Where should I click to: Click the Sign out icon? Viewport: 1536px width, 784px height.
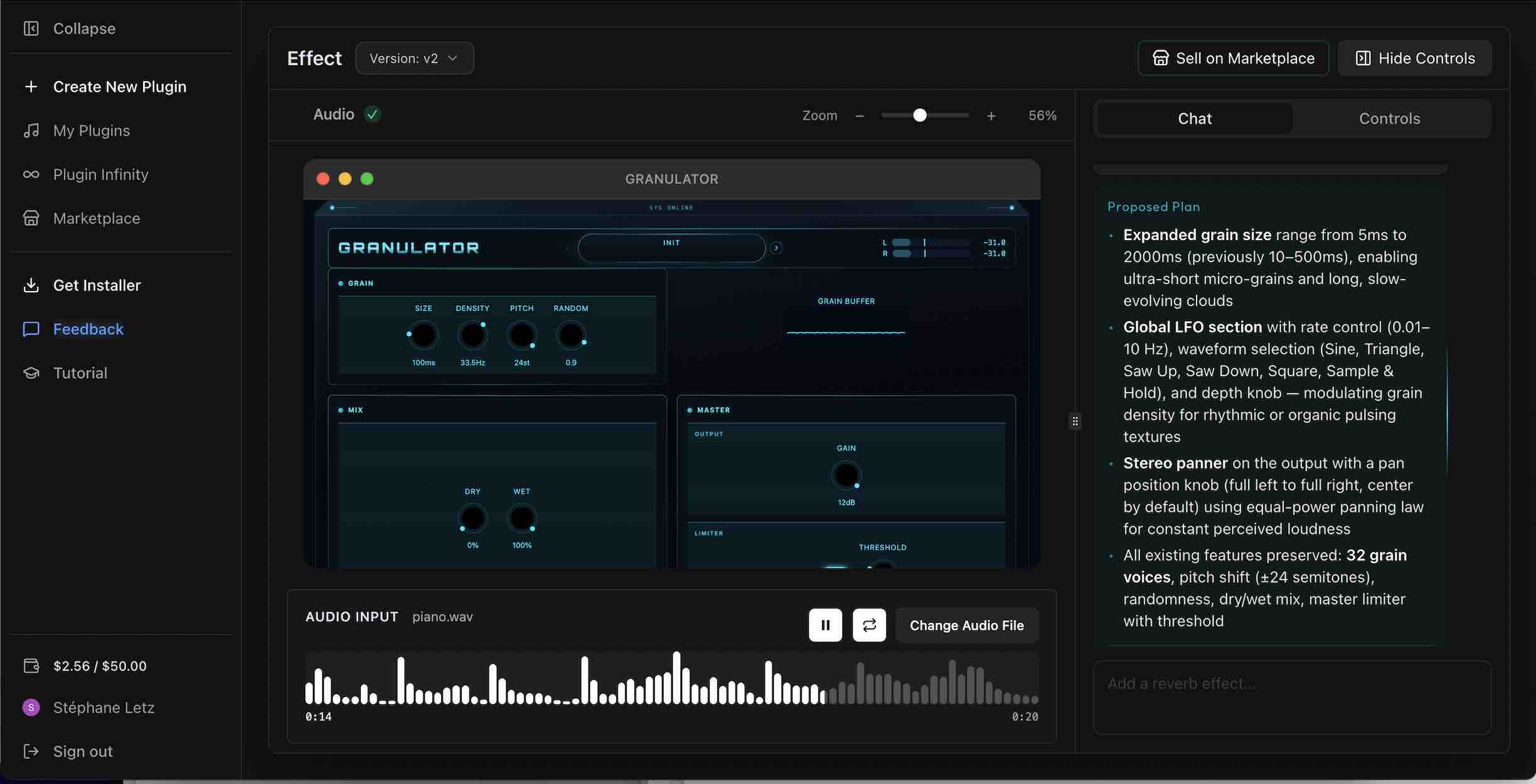[31, 751]
